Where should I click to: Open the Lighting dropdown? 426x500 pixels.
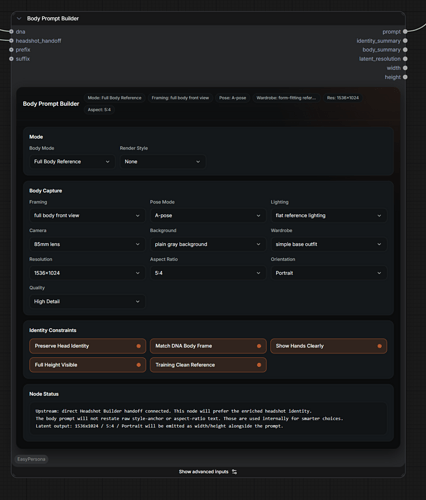point(329,216)
